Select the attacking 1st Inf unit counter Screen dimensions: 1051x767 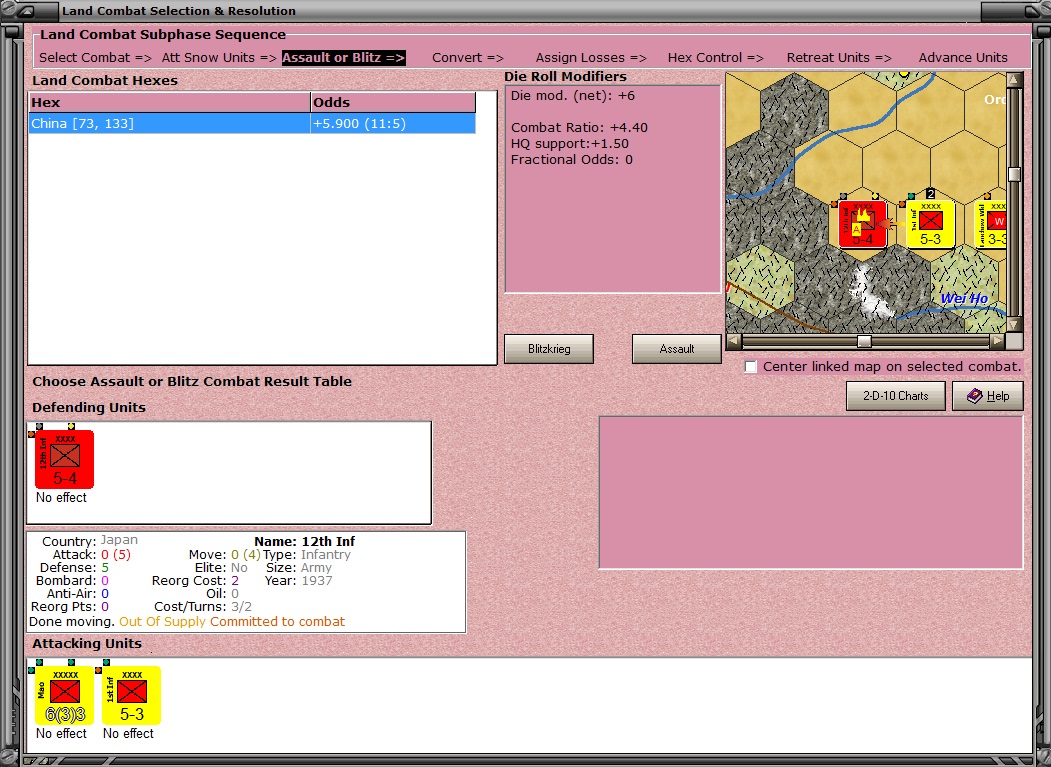pyautogui.click(x=131, y=695)
